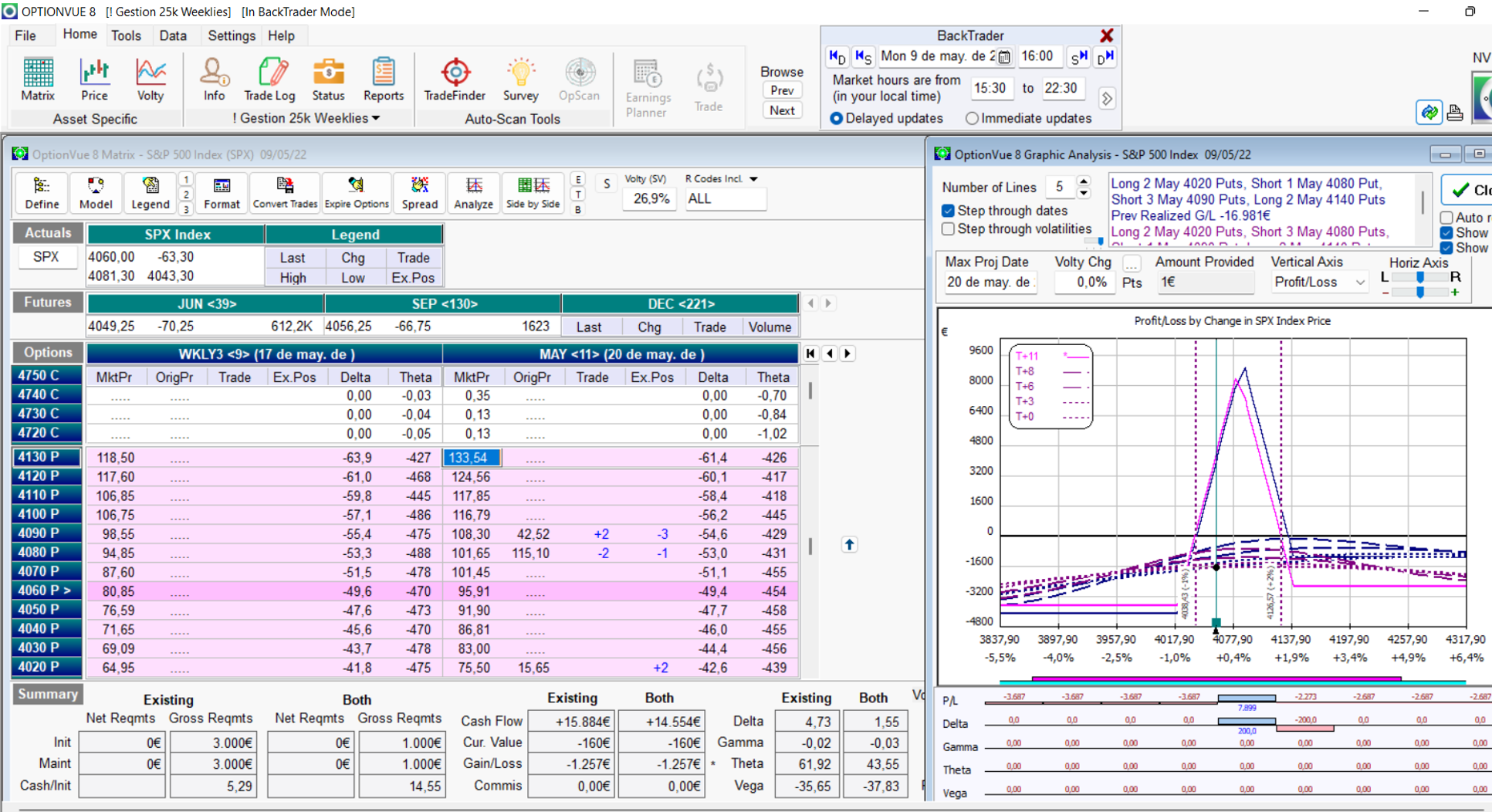Image resolution: width=1492 pixels, height=812 pixels.
Task: Open the Data menu
Action: point(173,36)
